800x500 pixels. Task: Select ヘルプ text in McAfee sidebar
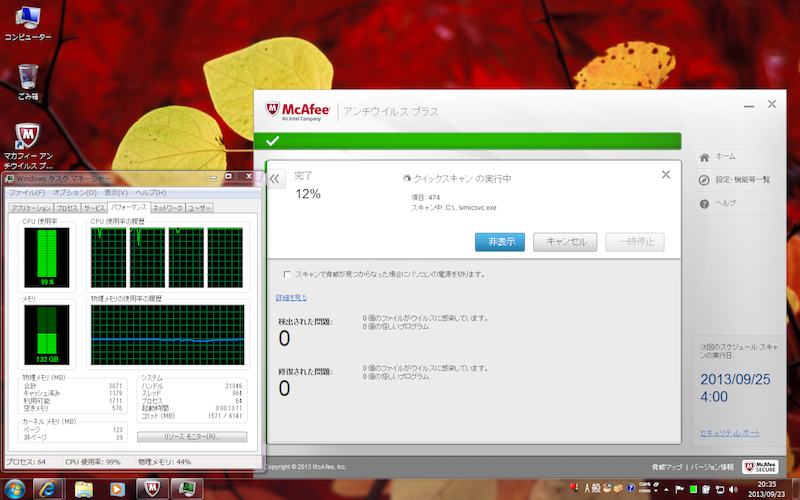tap(725, 203)
